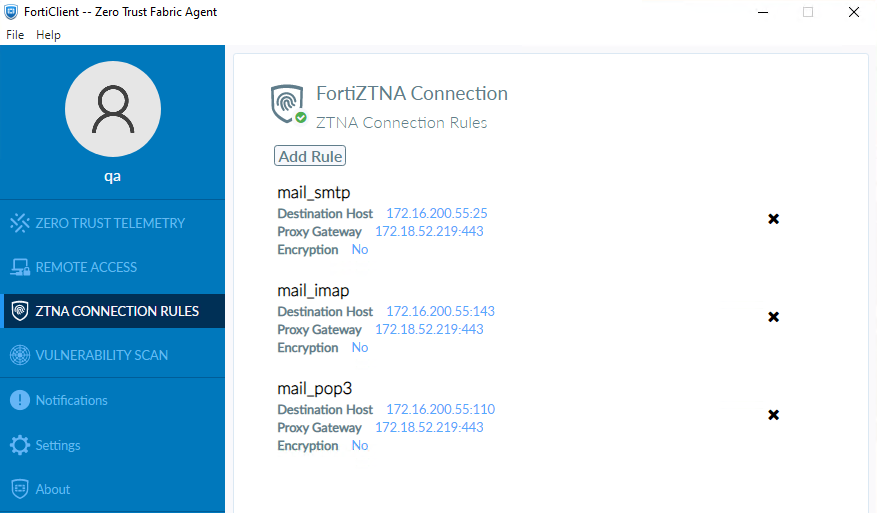The image size is (877, 513).
Task: Click mail_imap Encryption value No
Action: [x=360, y=347]
